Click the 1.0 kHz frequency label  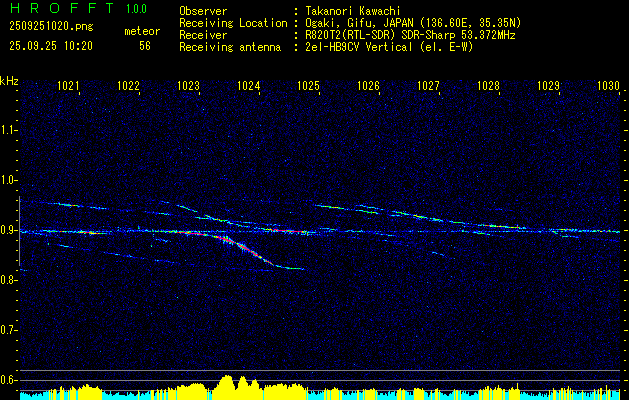coord(8,180)
